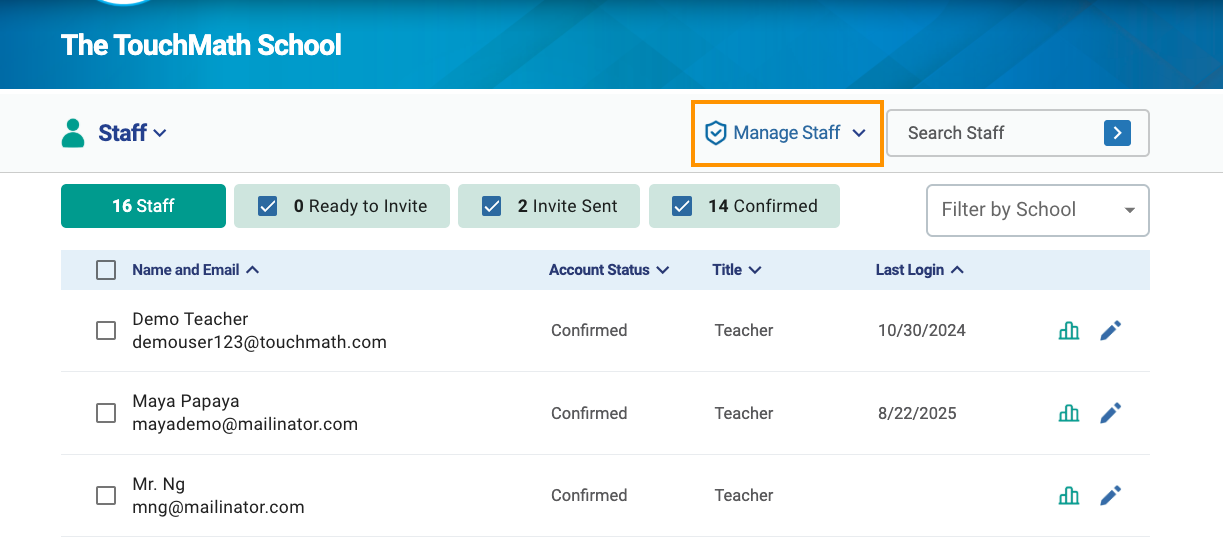
Task: Click The TouchMath School heading
Action: 201,45
